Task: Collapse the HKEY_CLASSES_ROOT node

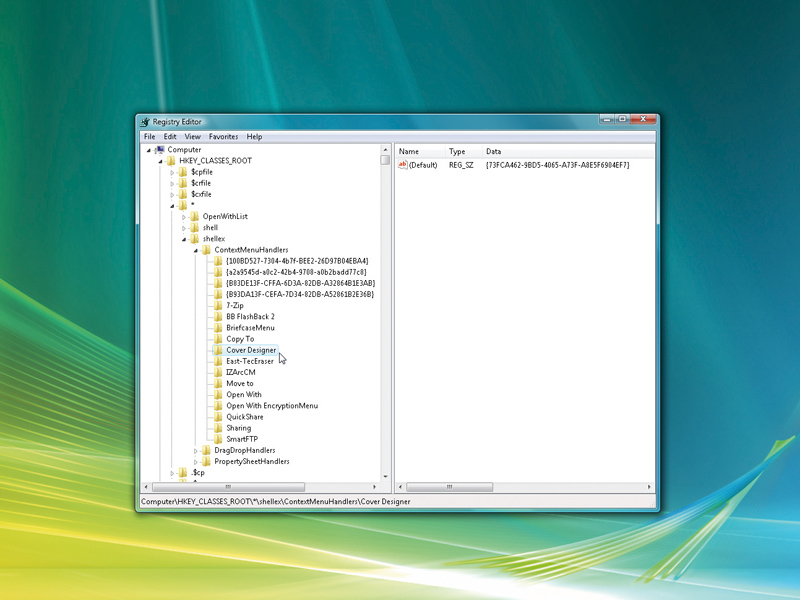Action: click(x=160, y=161)
